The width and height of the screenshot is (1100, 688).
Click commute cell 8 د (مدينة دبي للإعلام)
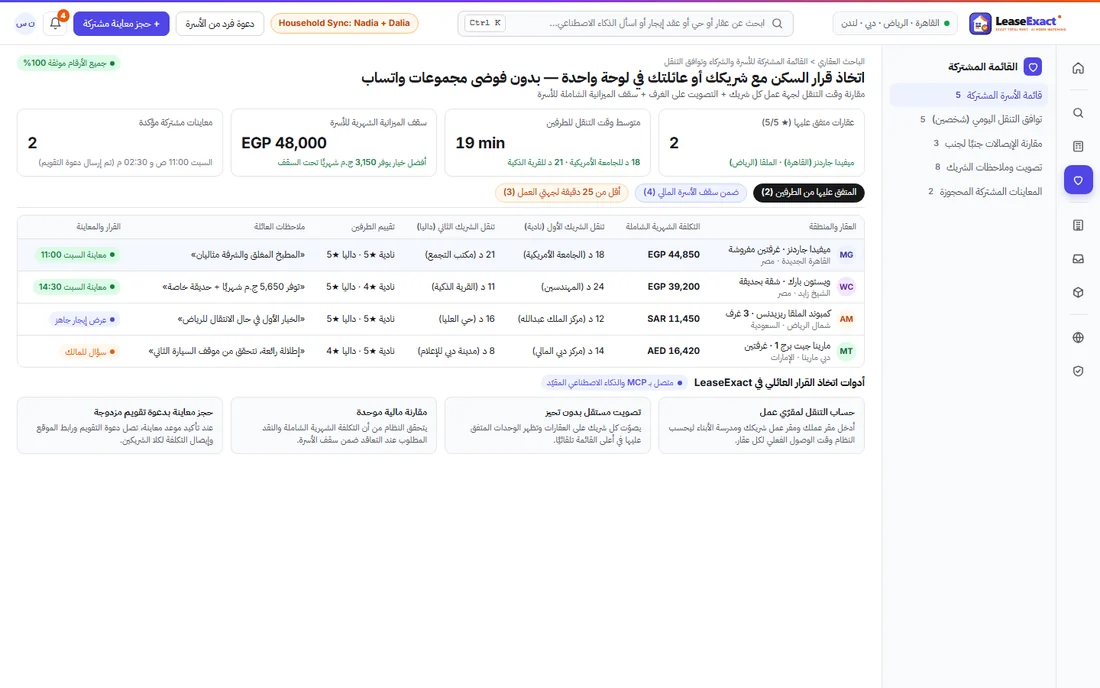click(457, 351)
